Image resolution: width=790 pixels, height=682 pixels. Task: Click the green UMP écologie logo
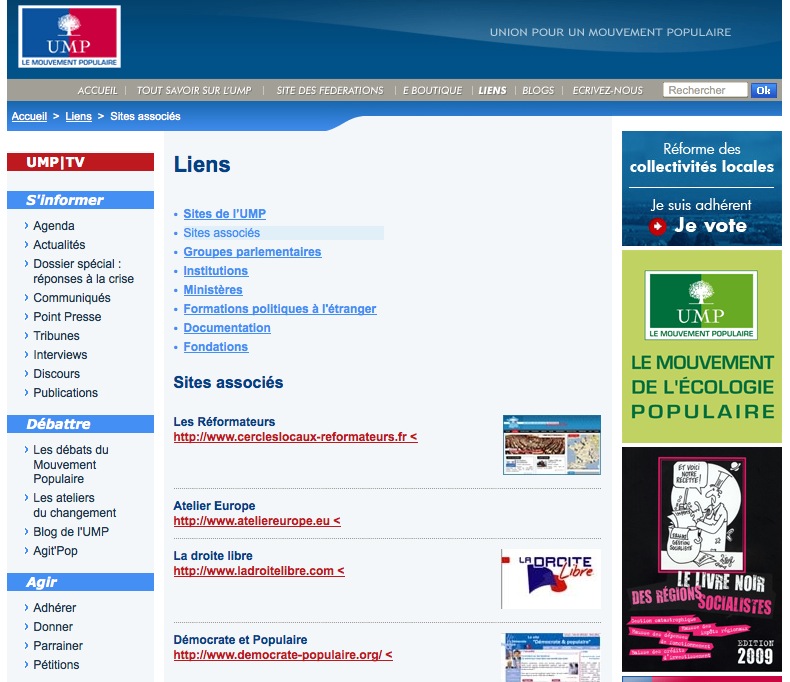pyautogui.click(x=701, y=305)
